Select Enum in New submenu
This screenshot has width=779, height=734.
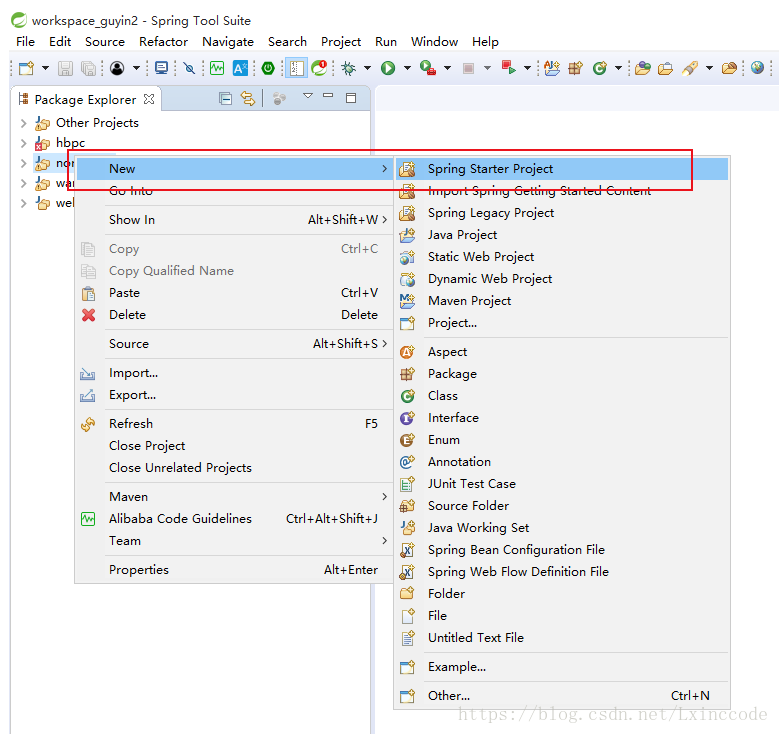(x=562, y=440)
